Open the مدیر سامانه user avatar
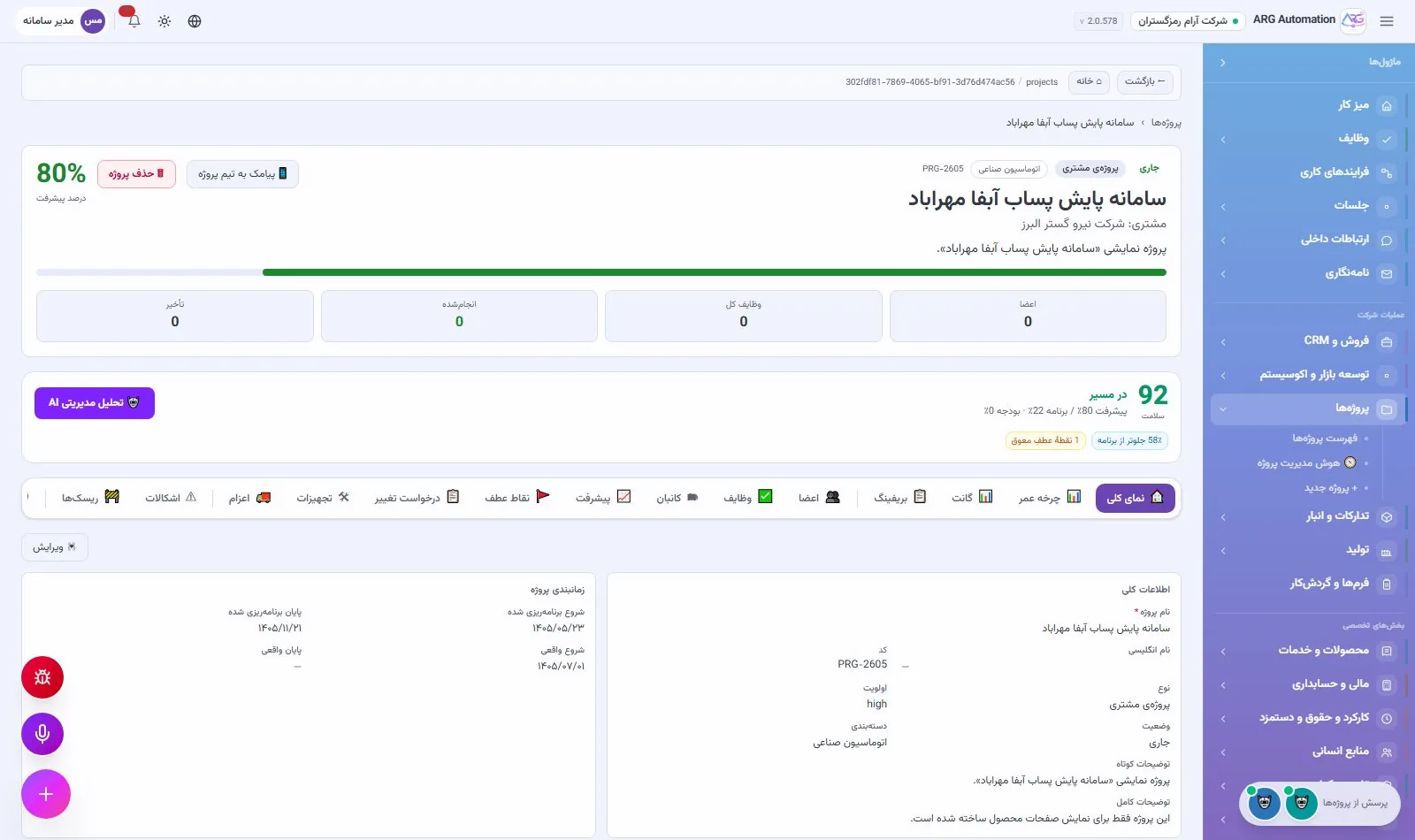Image resolution: width=1415 pixels, height=840 pixels. 93,20
